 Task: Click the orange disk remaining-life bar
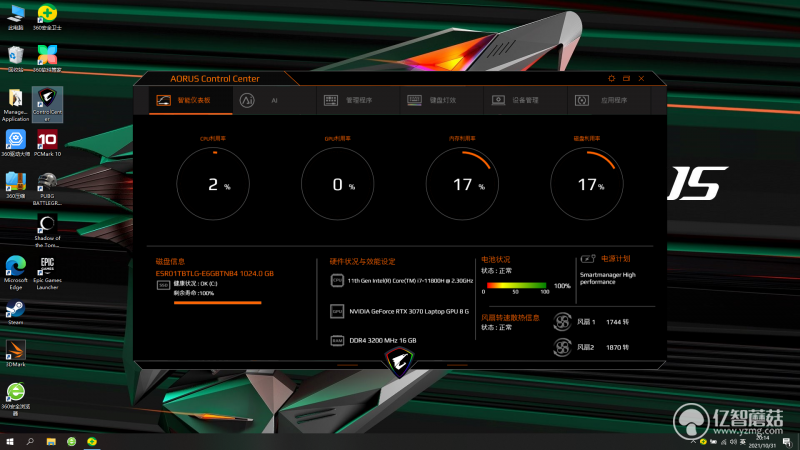(x=217, y=303)
